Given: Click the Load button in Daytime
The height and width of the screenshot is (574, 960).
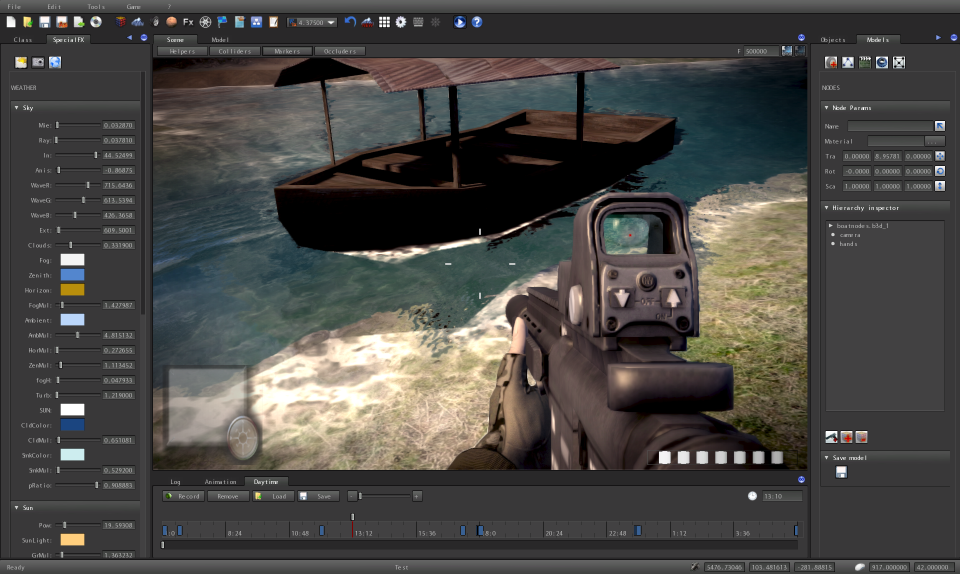Looking at the screenshot, I should coord(273,496).
